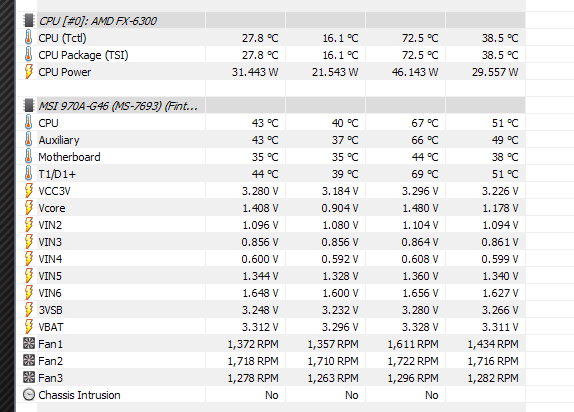Click the 'Fan2' label
574x412 pixels.
click(51, 361)
